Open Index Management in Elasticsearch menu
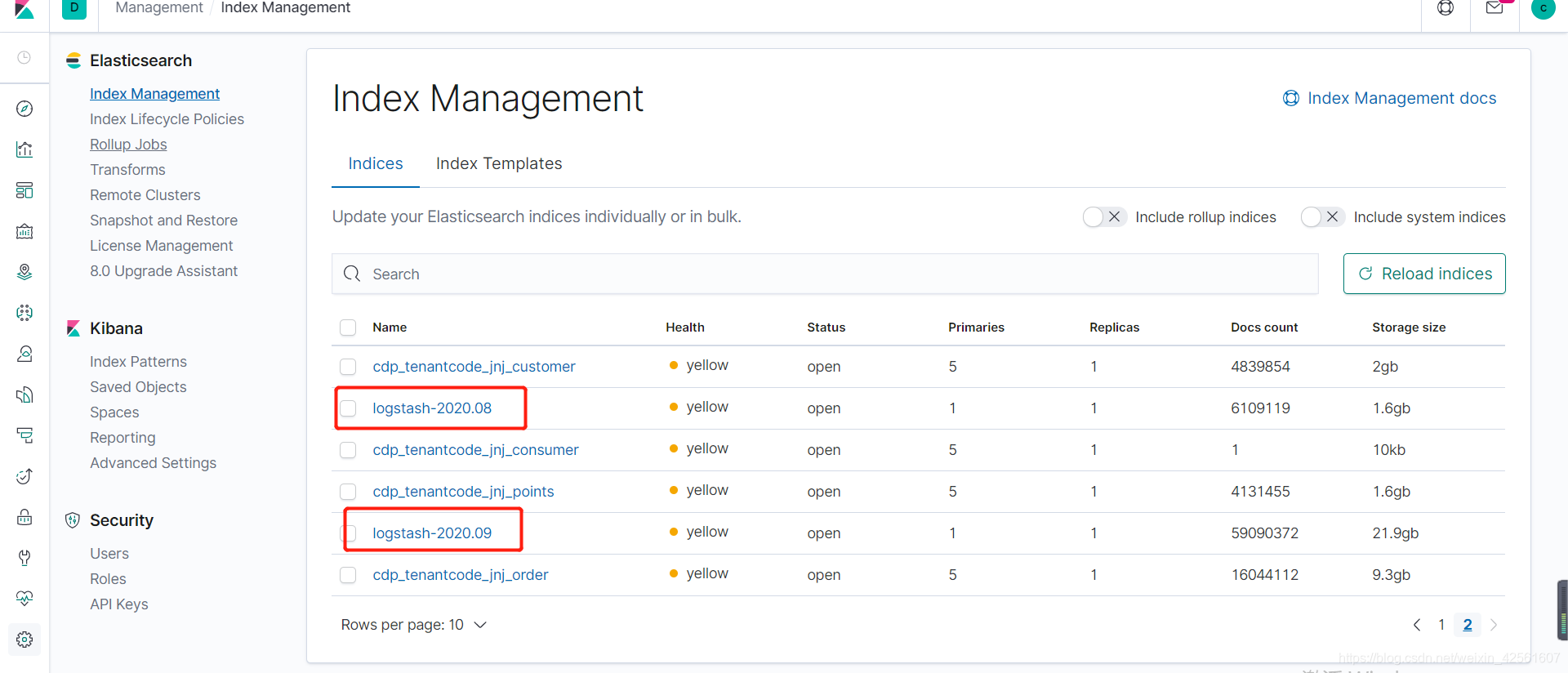1568x673 pixels. [x=155, y=94]
